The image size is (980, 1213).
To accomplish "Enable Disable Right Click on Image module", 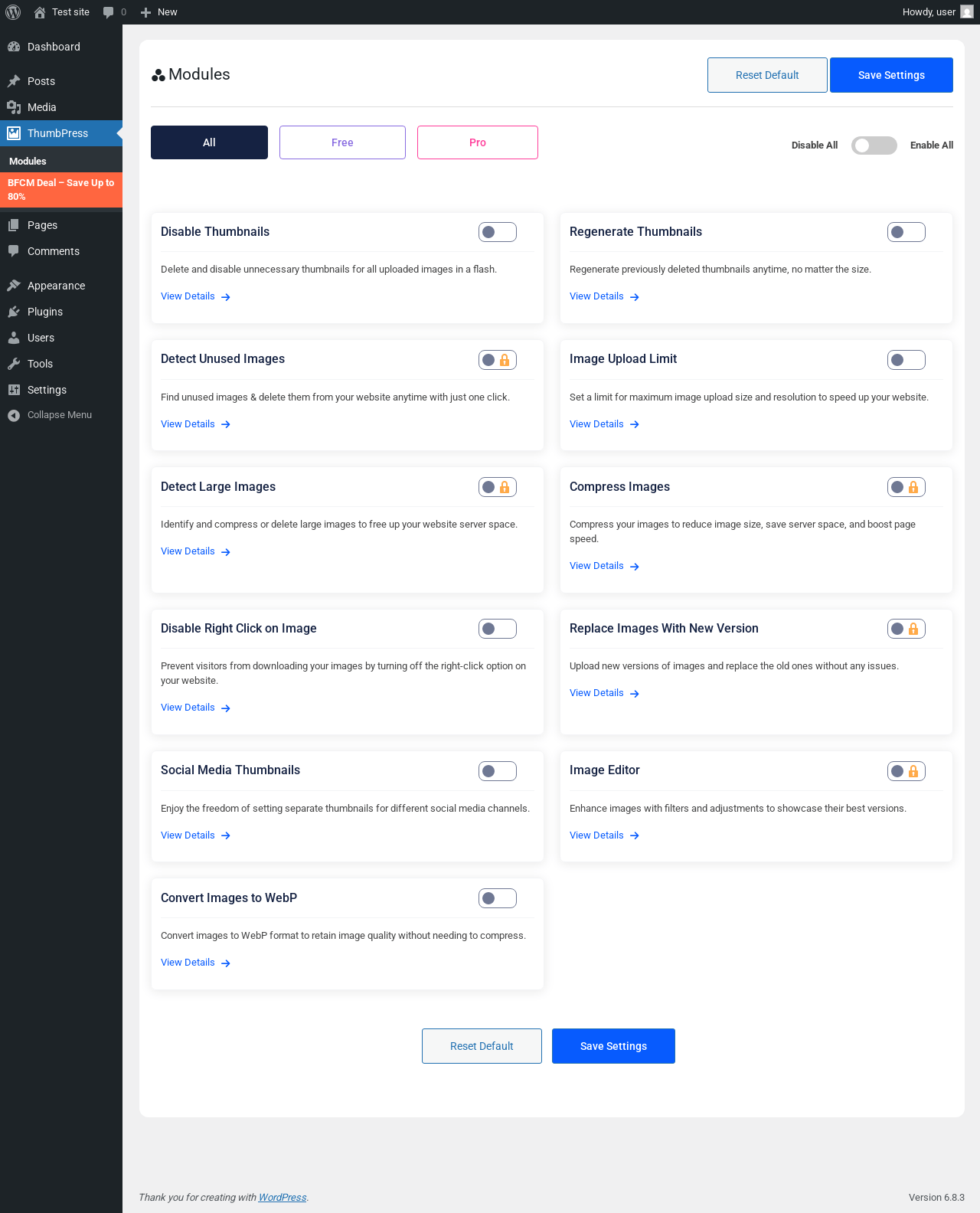I will point(498,629).
